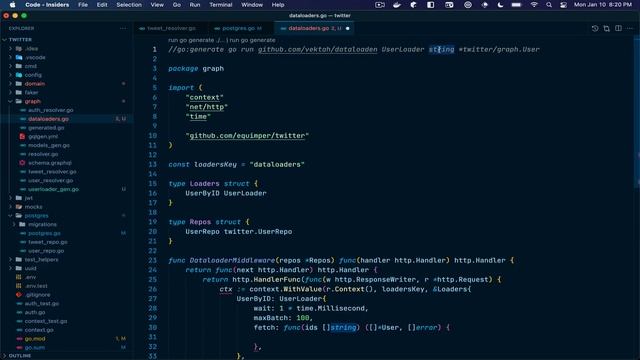The image size is (640, 360).
Task: Collapse the TWITTER workspace root
Action: (4, 40)
